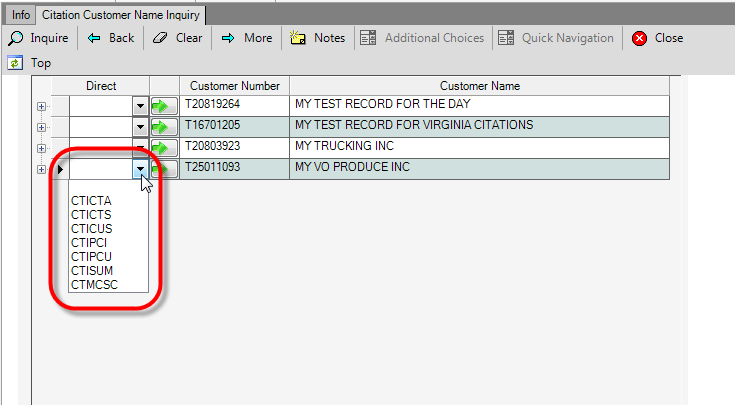Open Direct dropdown for MY TRUCKING INC row

tap(140, 148)
